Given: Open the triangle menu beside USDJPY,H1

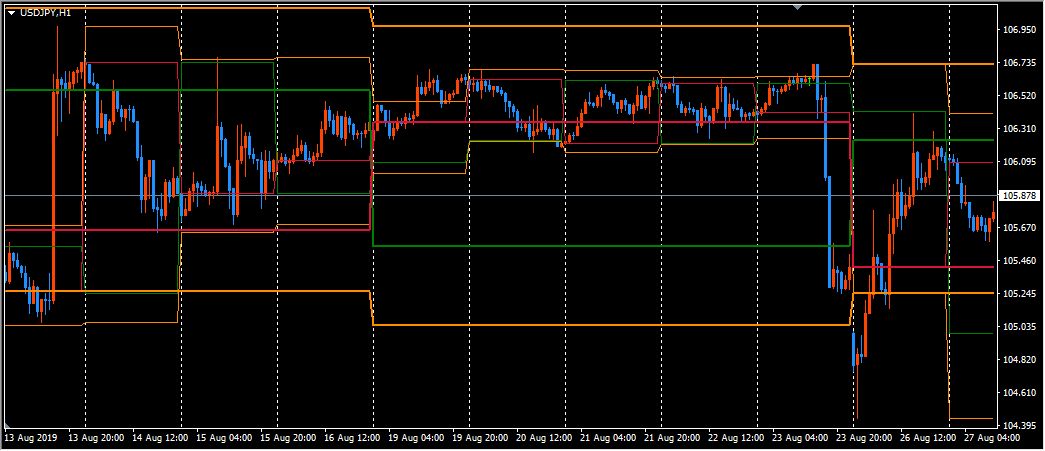Looking at the screenshot, I should 11,12.
